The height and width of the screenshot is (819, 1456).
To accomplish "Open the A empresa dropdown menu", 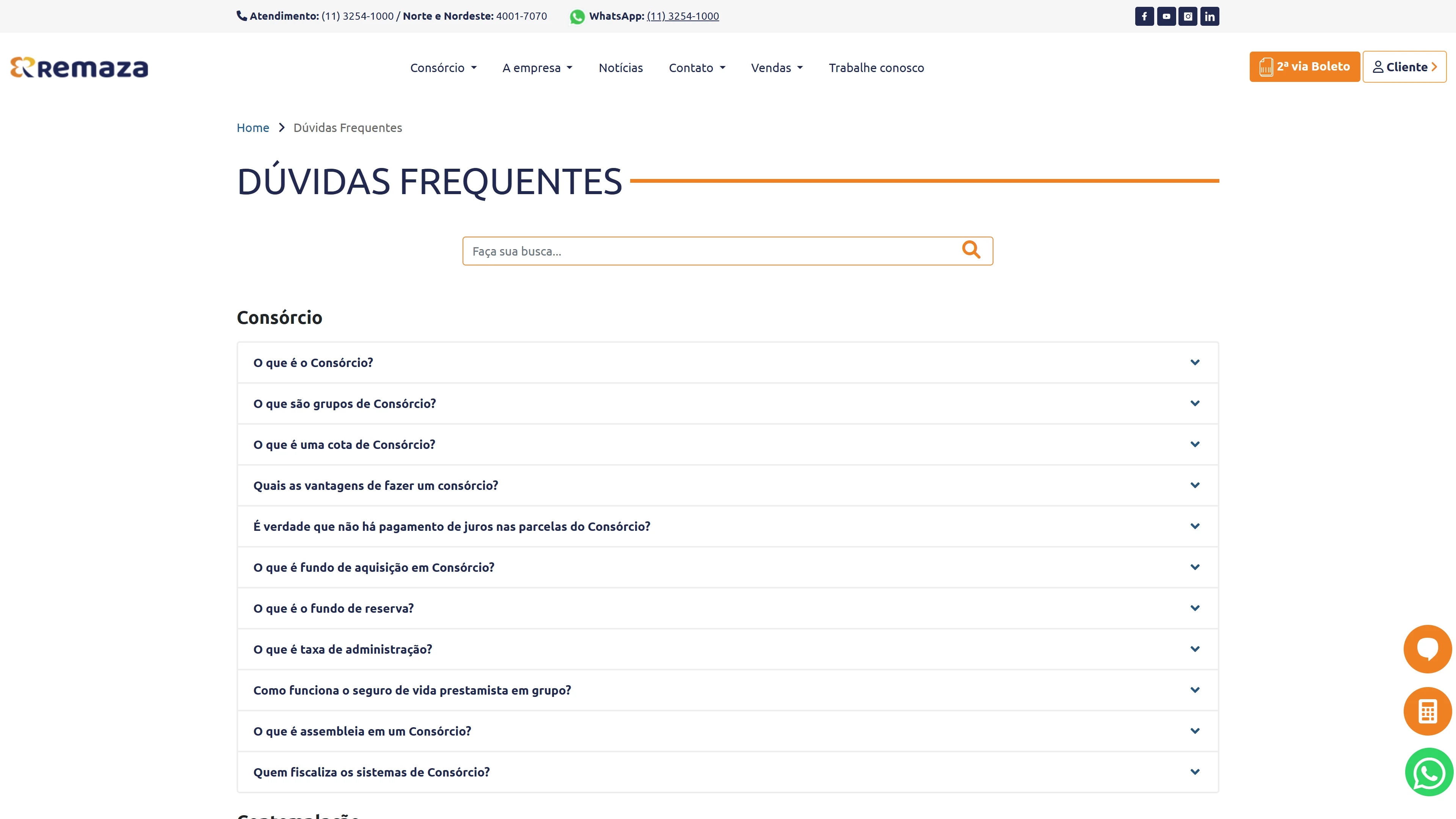I will pyautogui.click(x=538, y=68).
